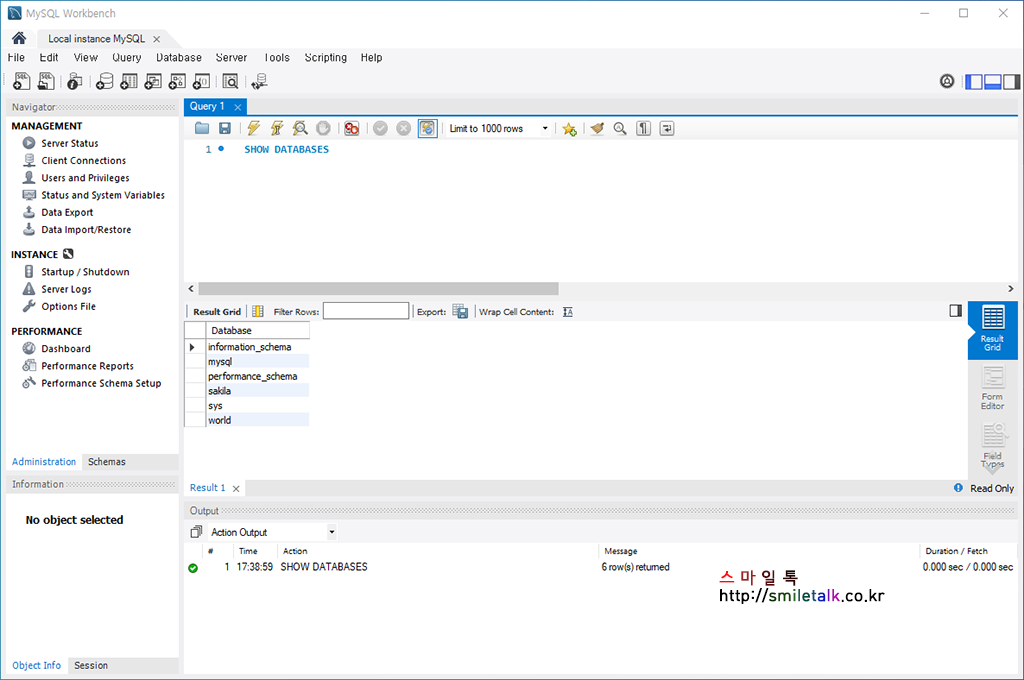Open Users and Privileges
The image size is (1024, 680).
[x=85, y=178]
